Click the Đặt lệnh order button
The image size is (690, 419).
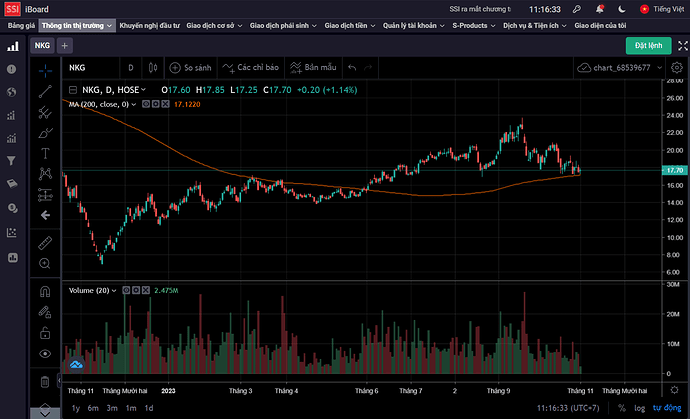click(648, 45)
